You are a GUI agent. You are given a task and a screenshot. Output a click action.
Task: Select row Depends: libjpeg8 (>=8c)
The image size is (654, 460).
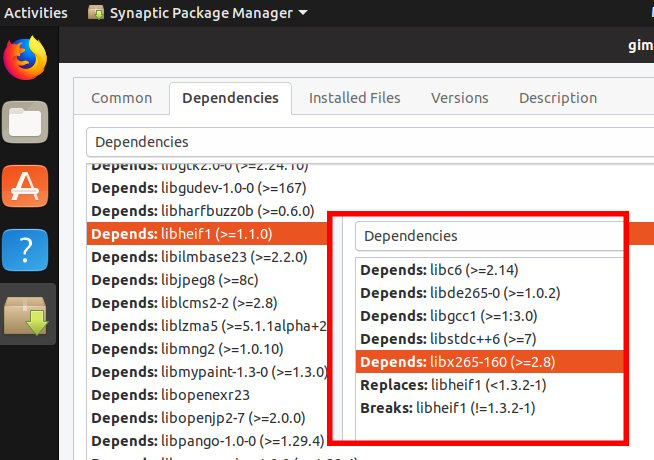coord(207,280)
